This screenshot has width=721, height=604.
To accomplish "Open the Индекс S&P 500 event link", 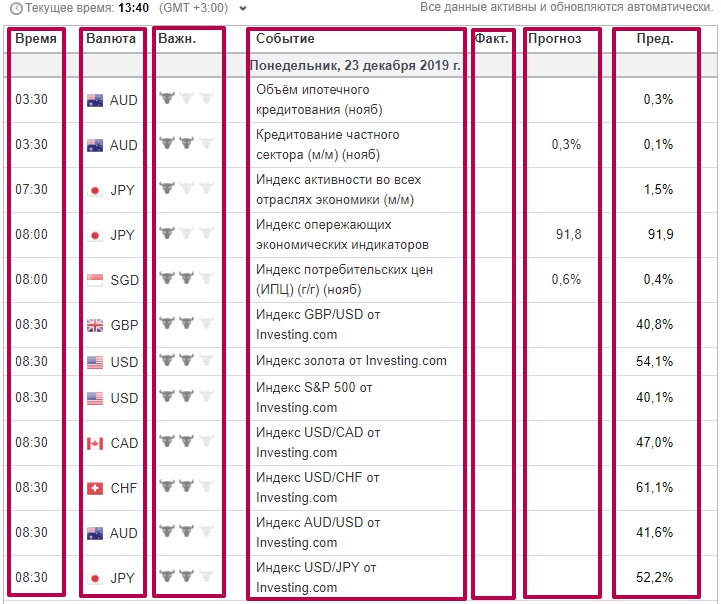I will 314,397.
